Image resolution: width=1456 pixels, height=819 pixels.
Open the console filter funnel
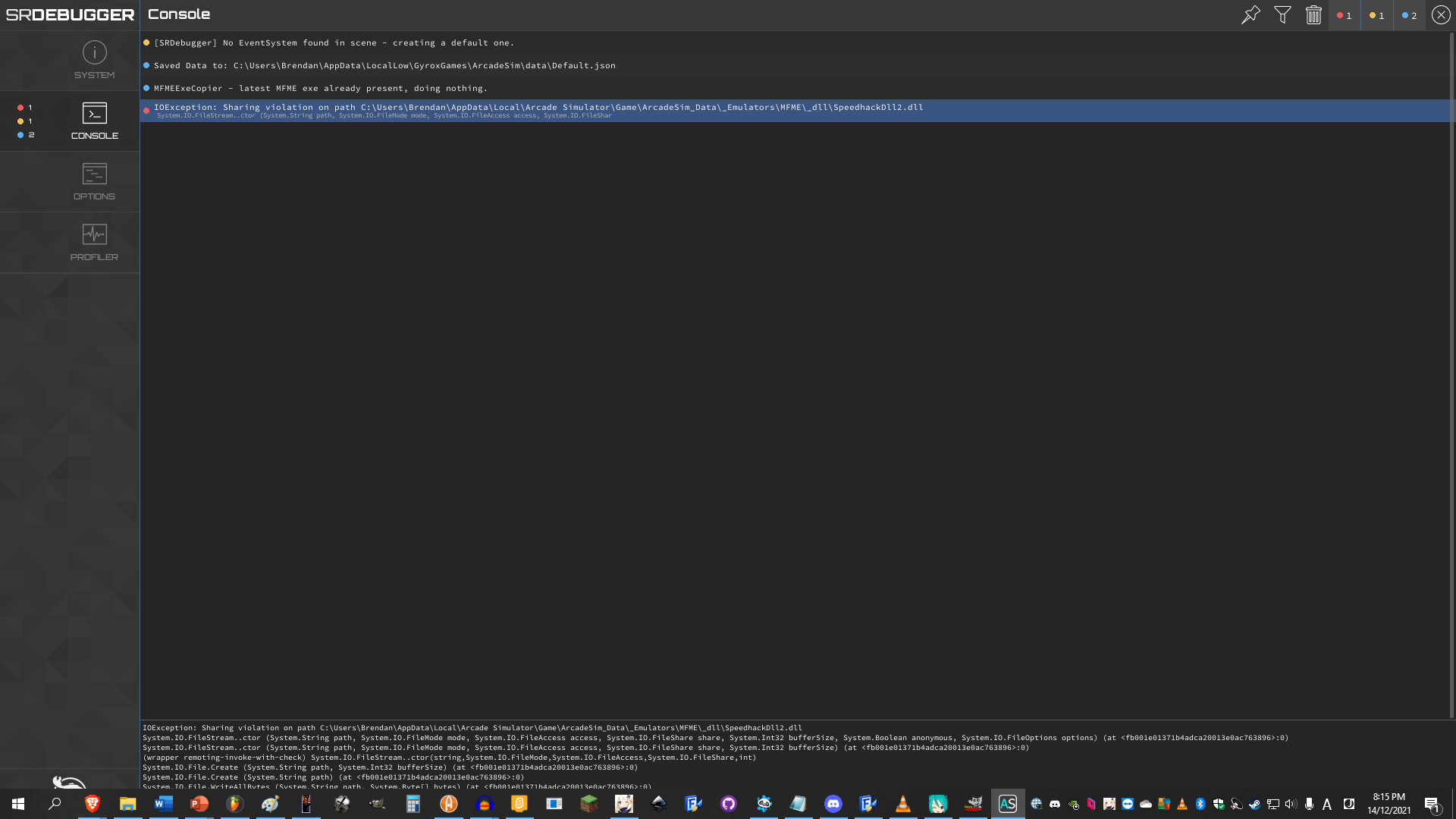click(x=1282, y=15)
